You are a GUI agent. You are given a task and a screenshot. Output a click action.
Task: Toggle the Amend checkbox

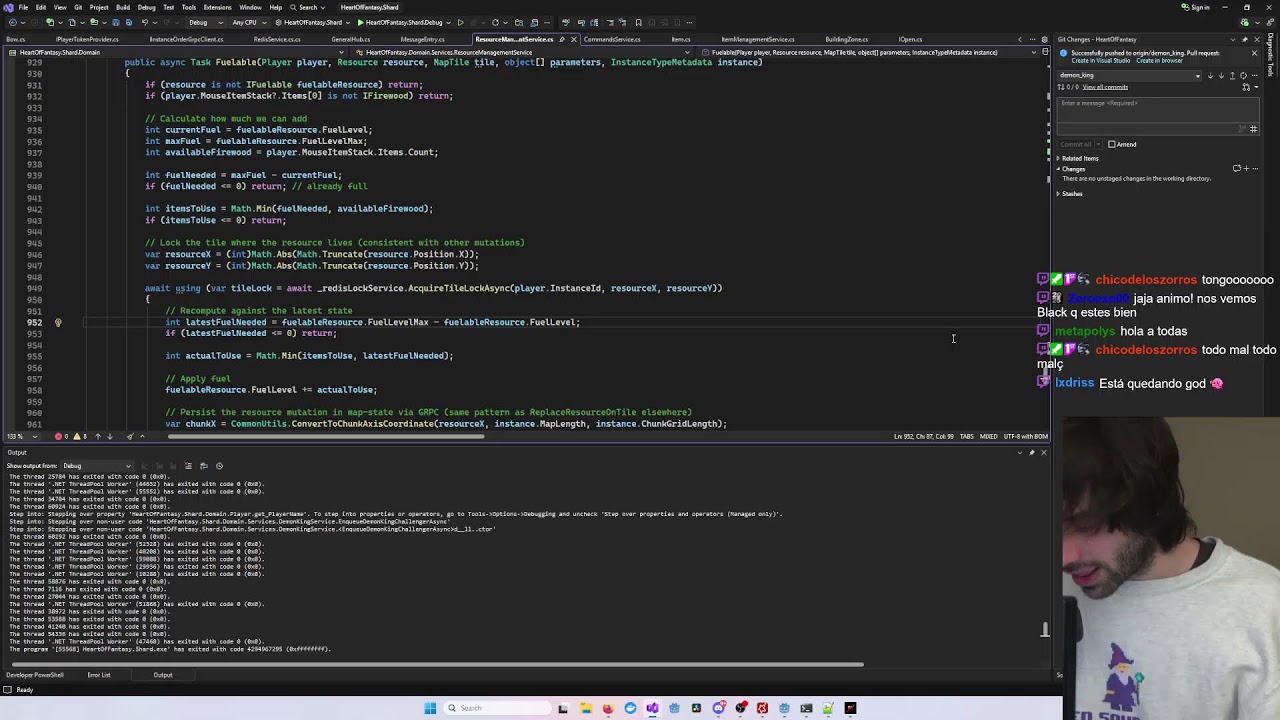point(1112,144)
